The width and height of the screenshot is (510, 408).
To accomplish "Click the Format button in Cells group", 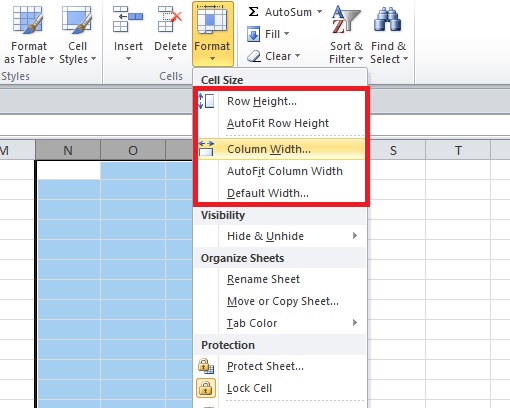I will coord(212,34).
